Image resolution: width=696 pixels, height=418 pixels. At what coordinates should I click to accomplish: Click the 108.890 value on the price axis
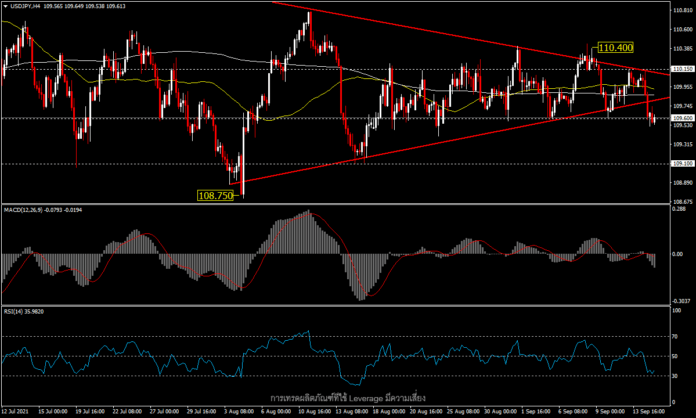(683, 182)
